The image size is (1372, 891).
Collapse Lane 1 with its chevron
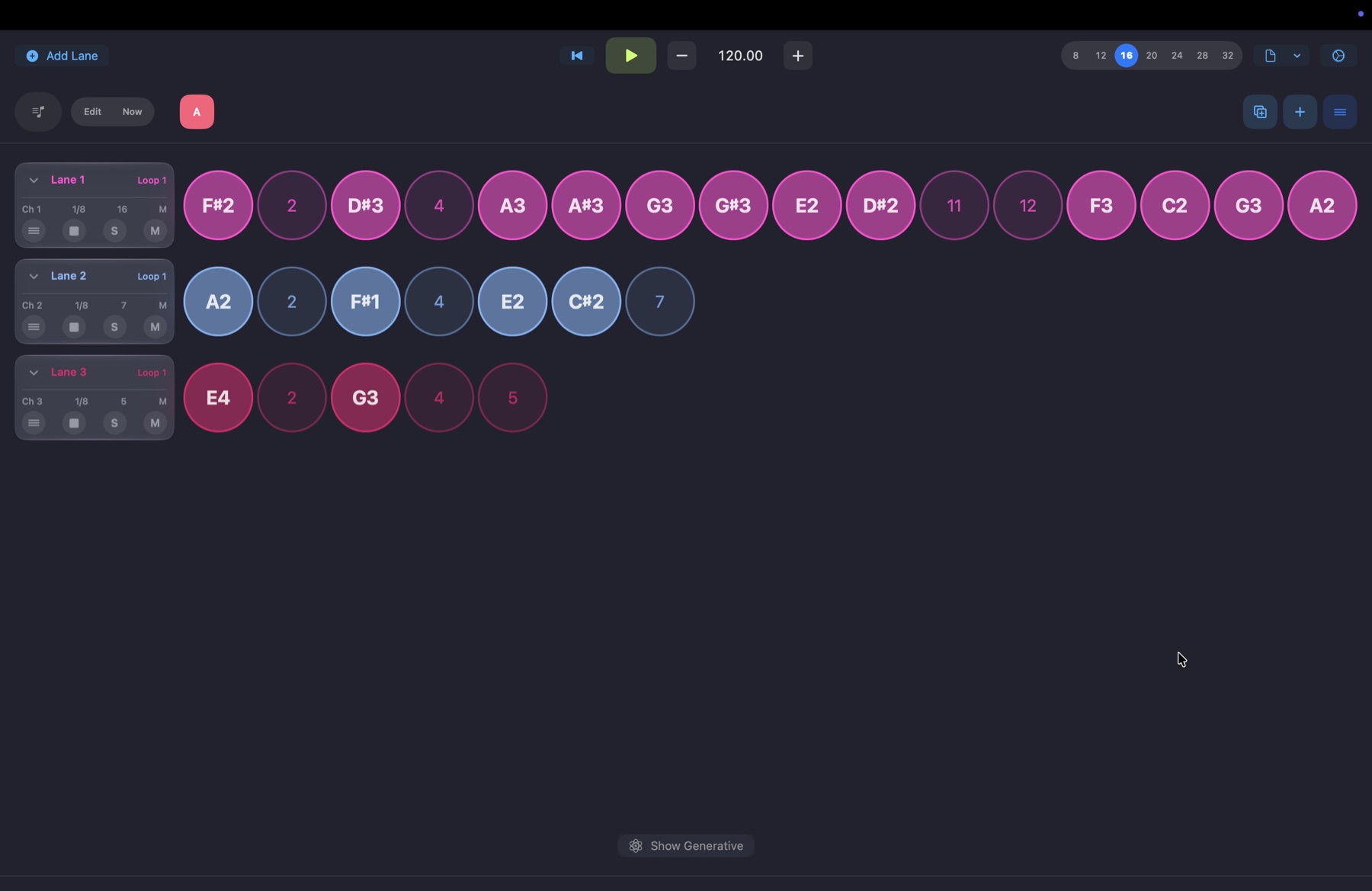34,181
